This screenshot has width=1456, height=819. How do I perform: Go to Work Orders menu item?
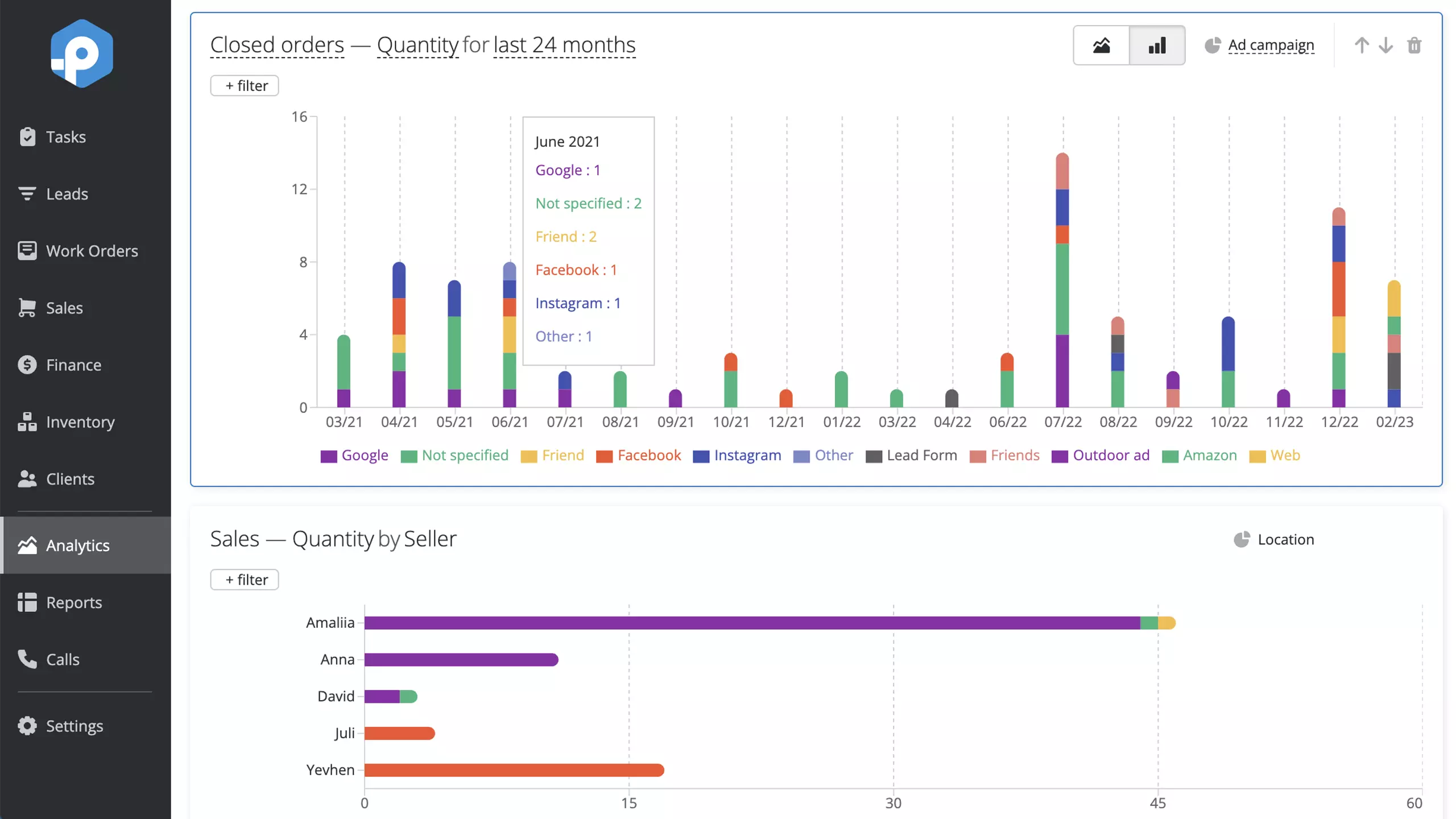pos(85,250)
